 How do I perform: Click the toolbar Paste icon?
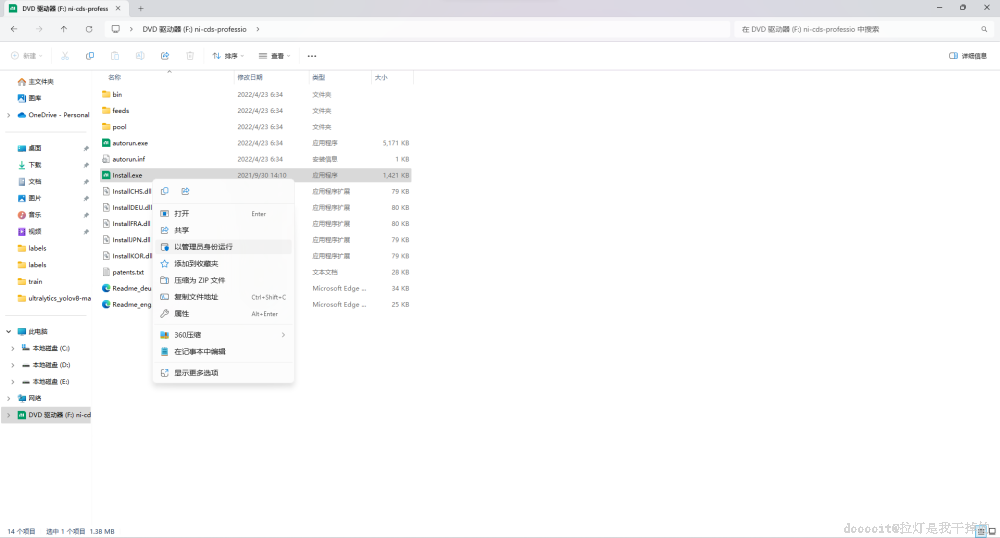(x=115, y=56)
